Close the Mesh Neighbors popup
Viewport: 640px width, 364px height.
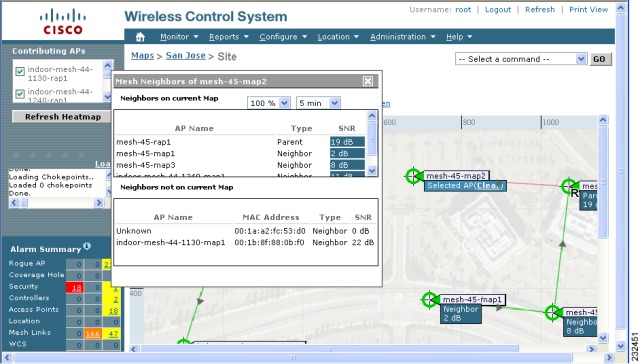(x=367, y=81)
